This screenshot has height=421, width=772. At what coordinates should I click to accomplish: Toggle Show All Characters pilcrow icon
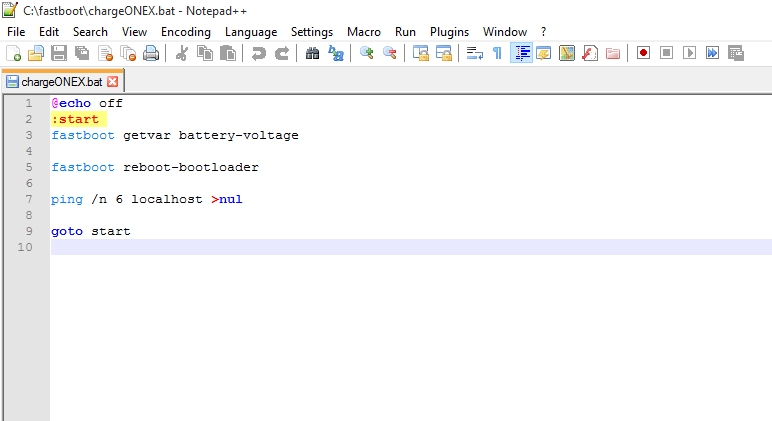497,53
